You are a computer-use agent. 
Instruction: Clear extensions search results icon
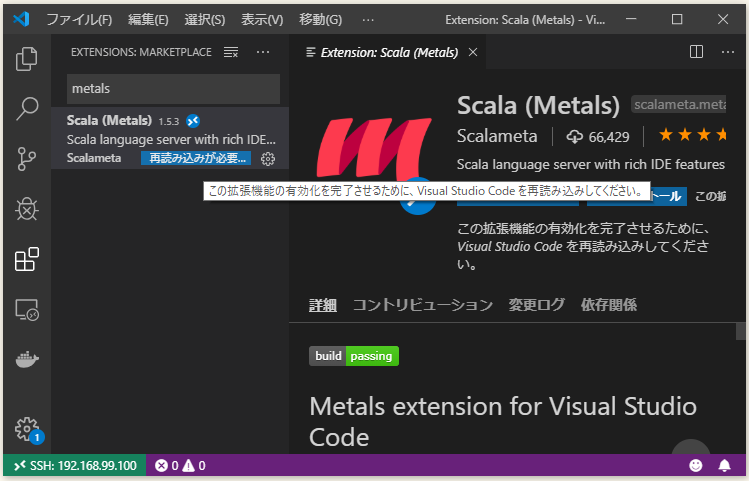(231, 52)
